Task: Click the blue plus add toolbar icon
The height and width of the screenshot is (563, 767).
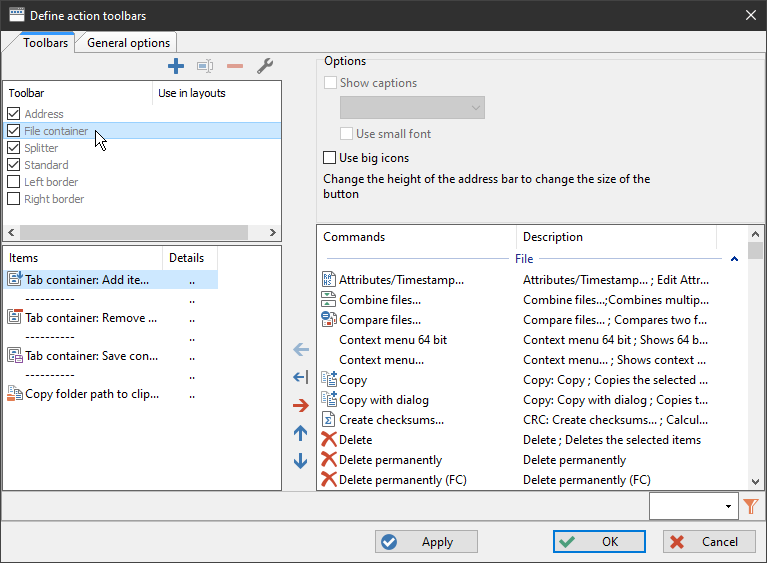Action: (x=176, y=66)
